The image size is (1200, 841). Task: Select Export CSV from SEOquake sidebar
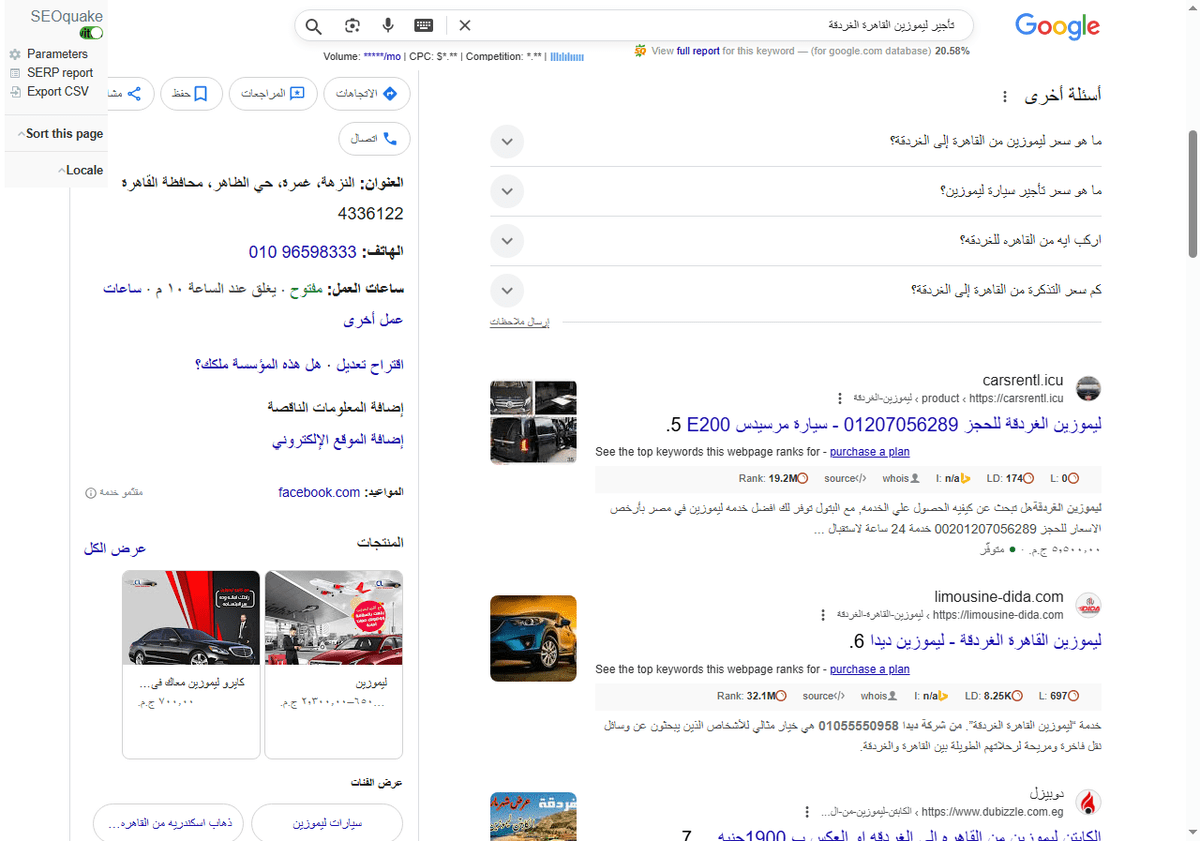57,91
